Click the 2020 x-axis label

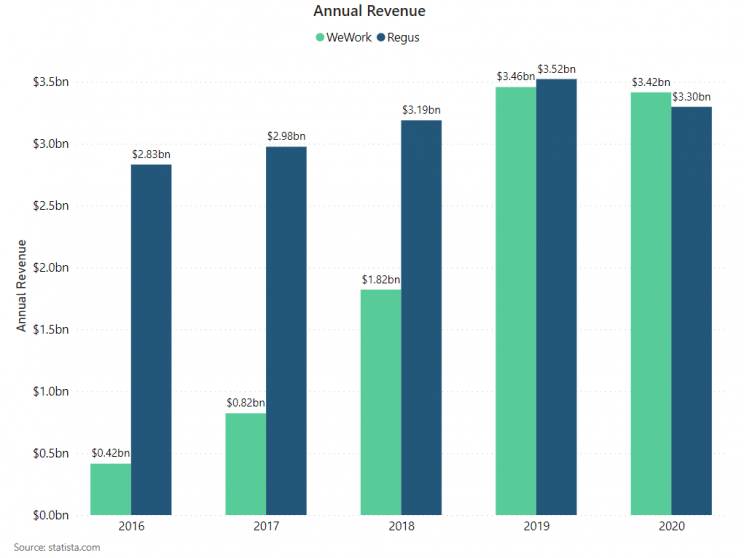pos(671,526)
